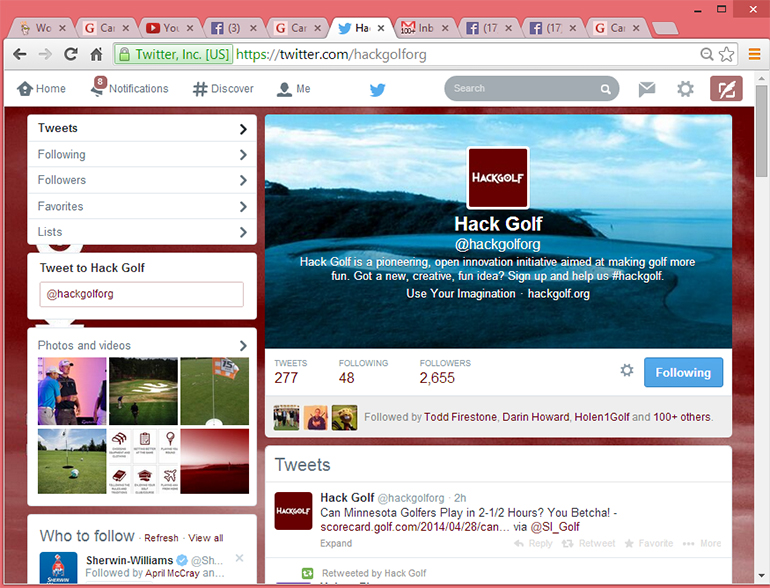Close the active Twitter tab
This screenshot has width=770, height=588.
point(381,28)
